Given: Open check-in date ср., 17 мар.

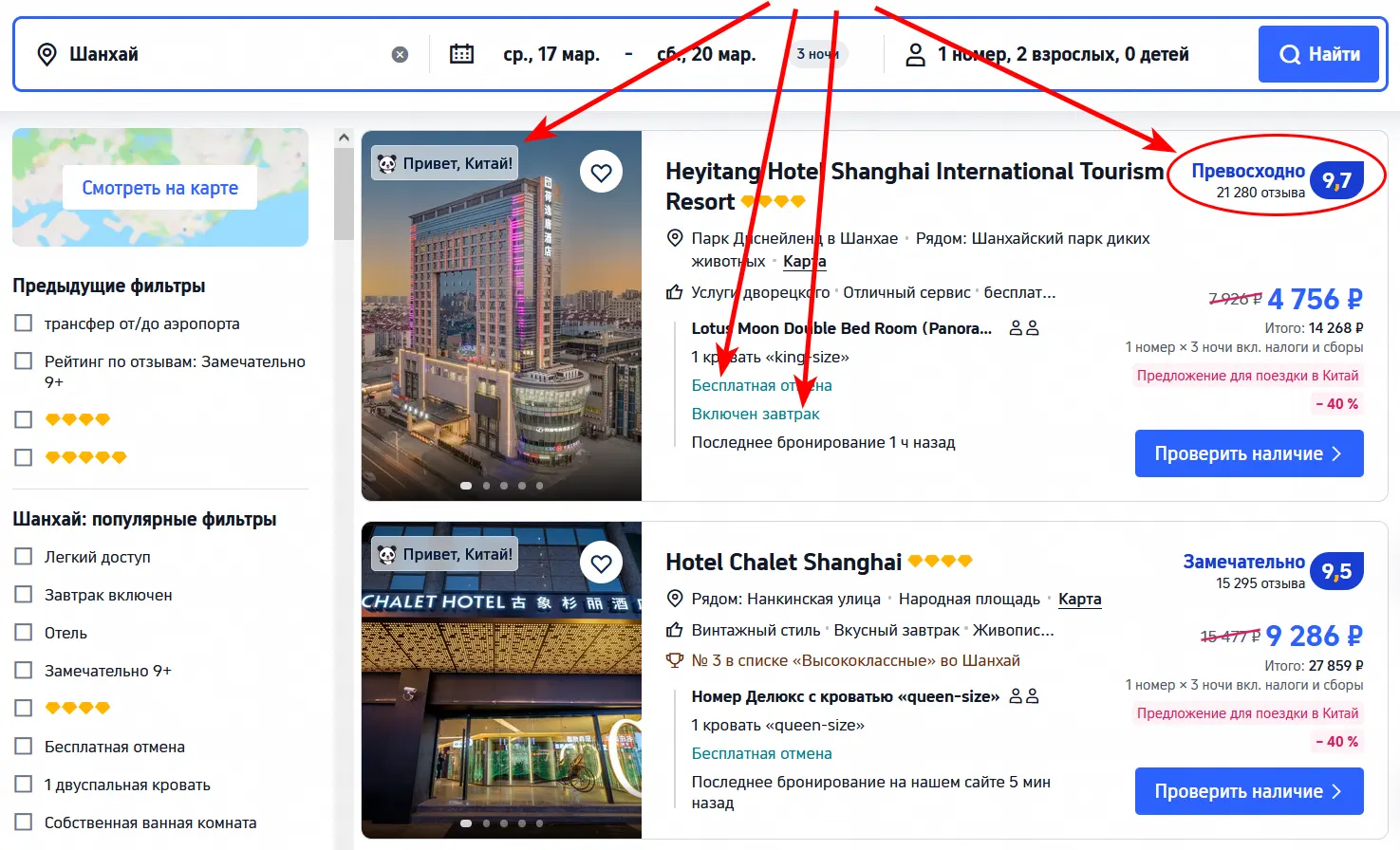Looking at the screenshot, I should coord(551,54).
